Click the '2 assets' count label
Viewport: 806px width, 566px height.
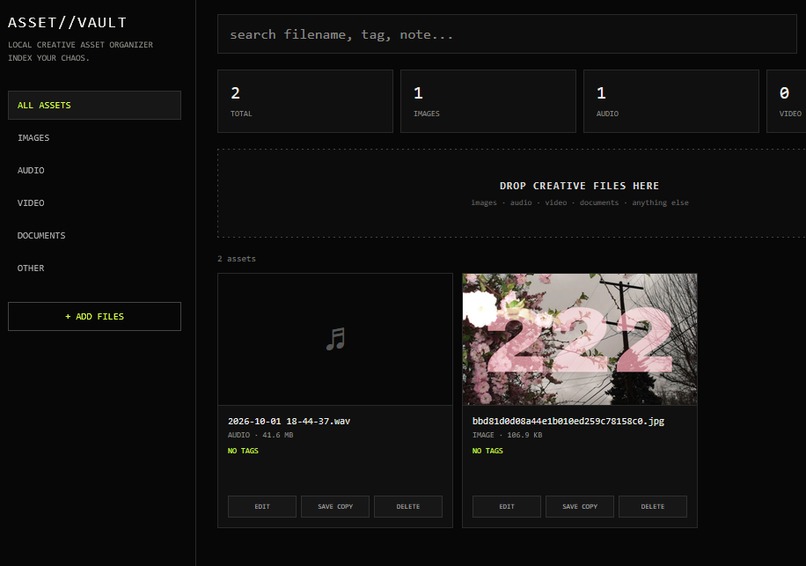pyautogui.click(x=236, y=259)
